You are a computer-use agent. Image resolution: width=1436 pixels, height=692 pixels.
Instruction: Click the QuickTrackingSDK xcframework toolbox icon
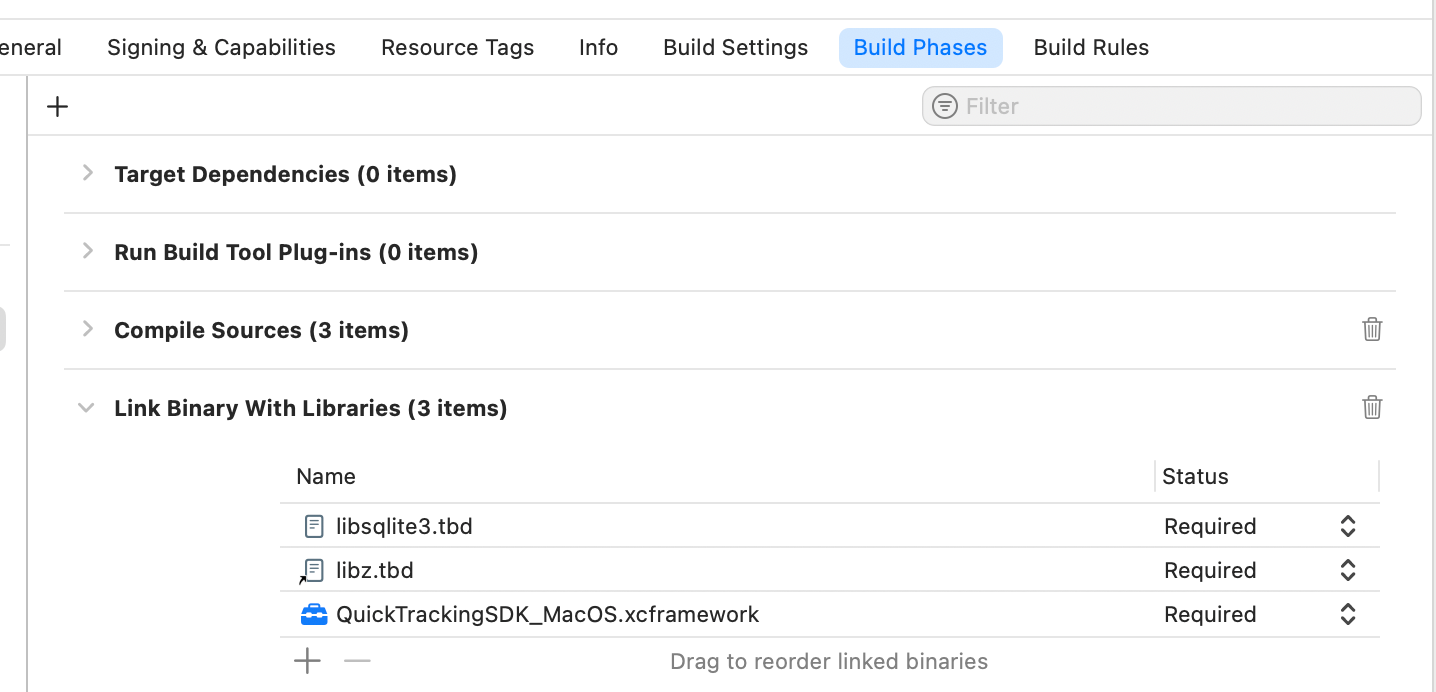coord(314,614)
